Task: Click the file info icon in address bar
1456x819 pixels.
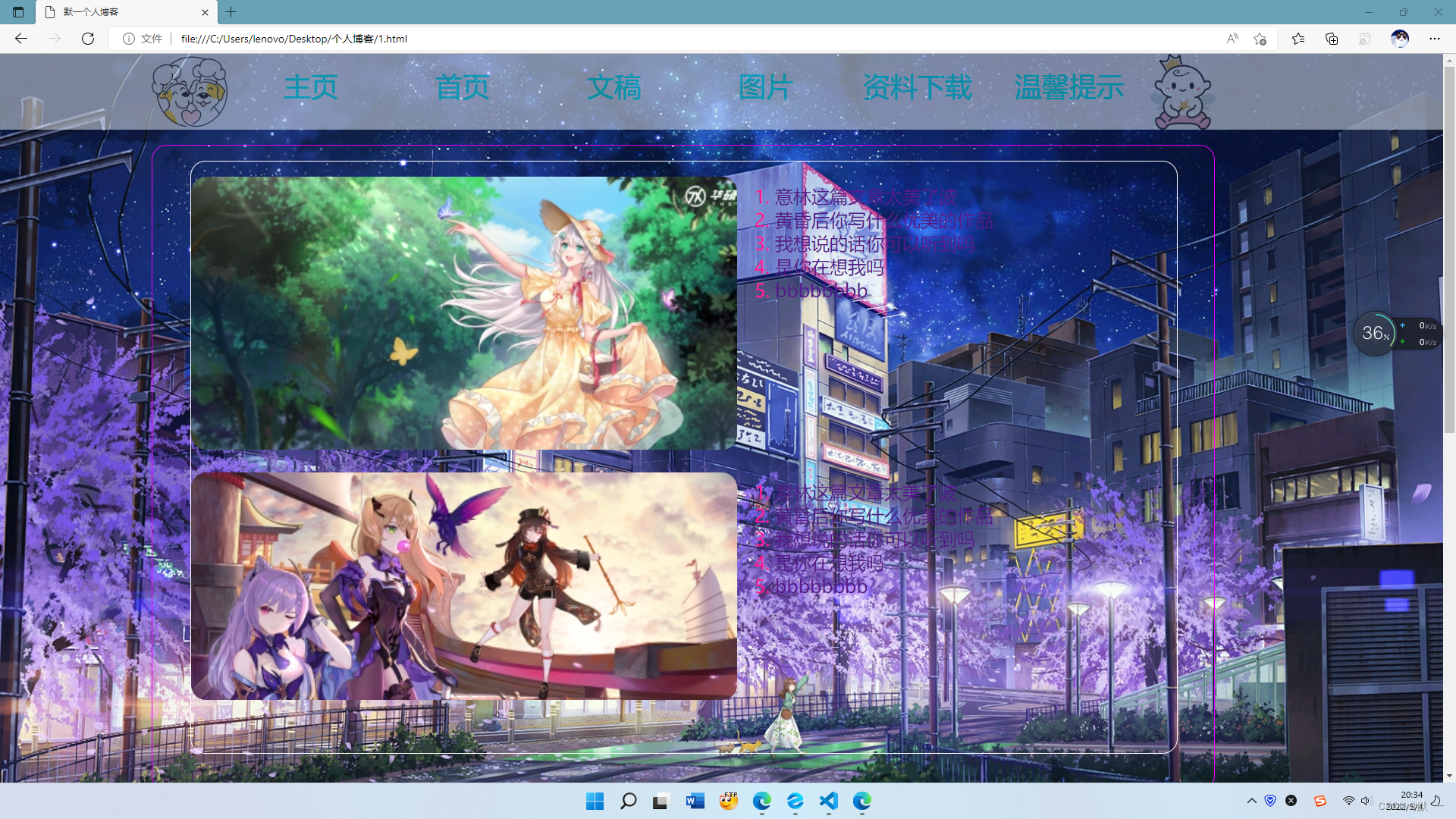Action: [x=129, y=39]
